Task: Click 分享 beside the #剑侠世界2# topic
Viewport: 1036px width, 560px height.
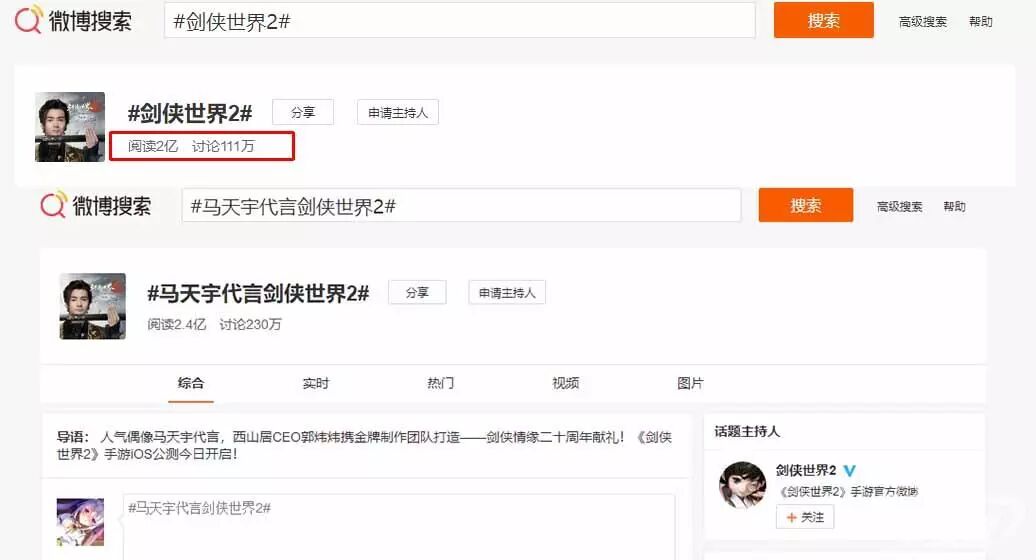Action: tap(303, 112)
